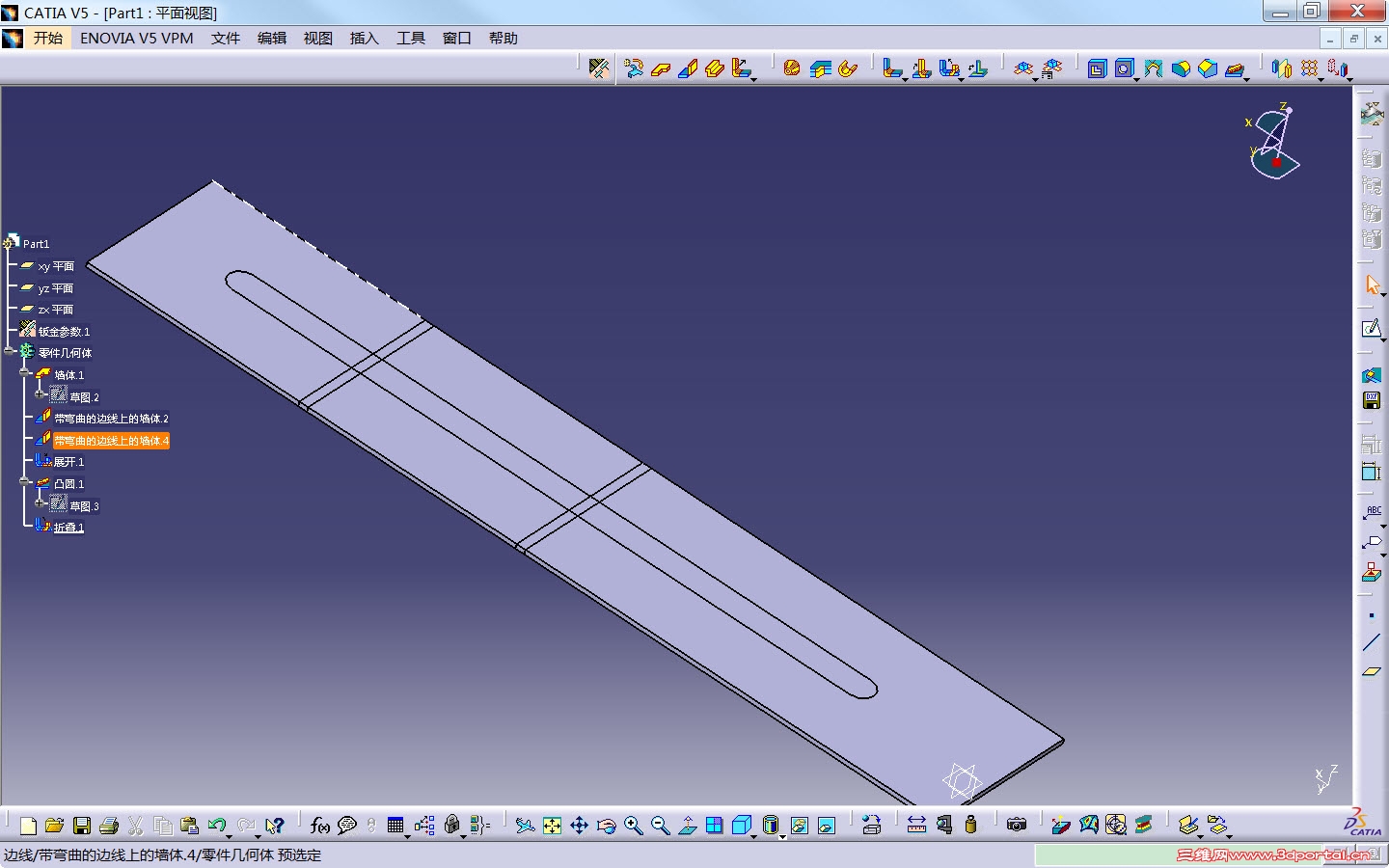The image size is (1389, 868).
Task: Click the Corner tool icon
Action: coord(1181,68)
